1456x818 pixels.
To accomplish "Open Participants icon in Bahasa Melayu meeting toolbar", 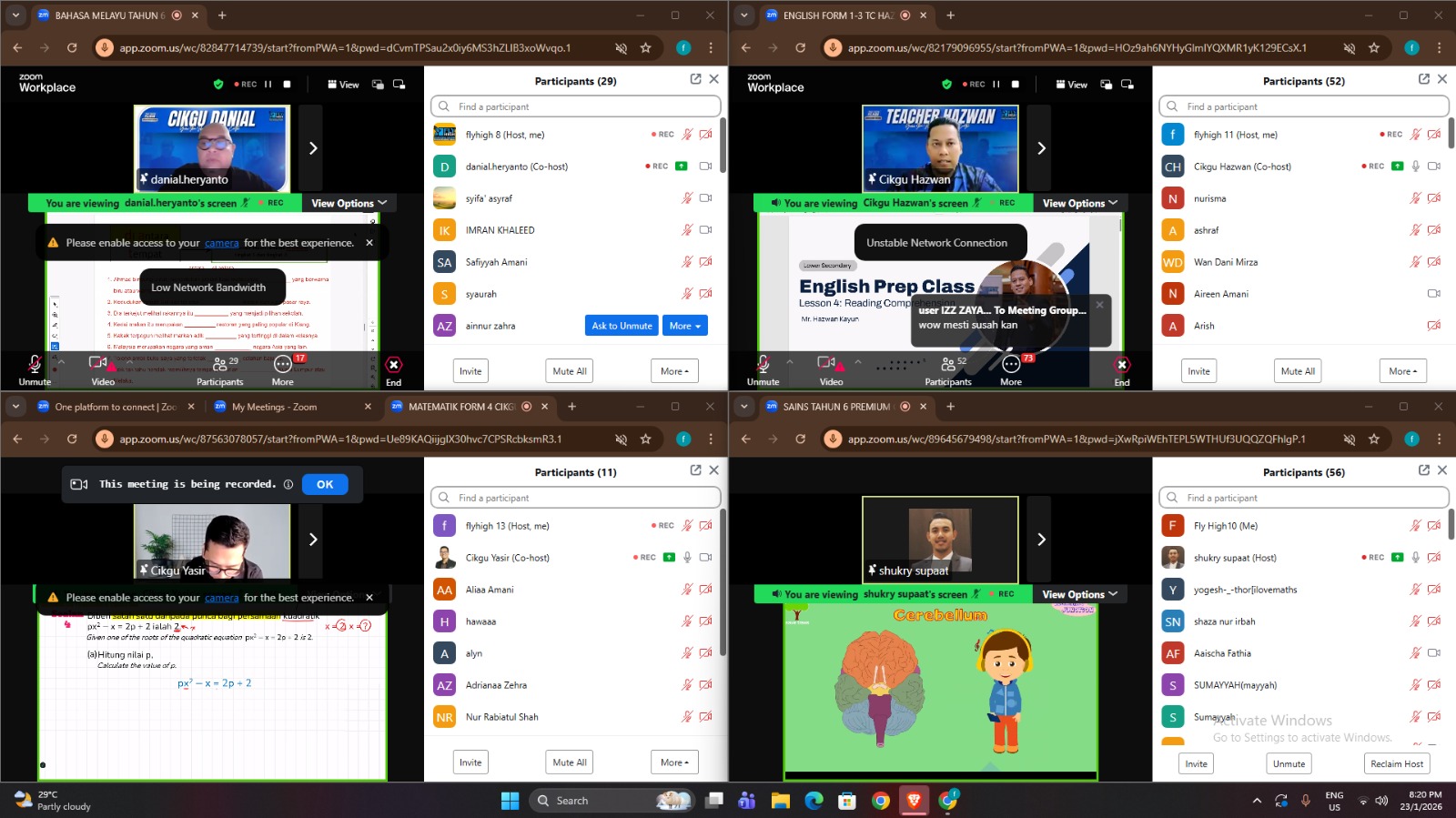I will [x=220, y=366].
